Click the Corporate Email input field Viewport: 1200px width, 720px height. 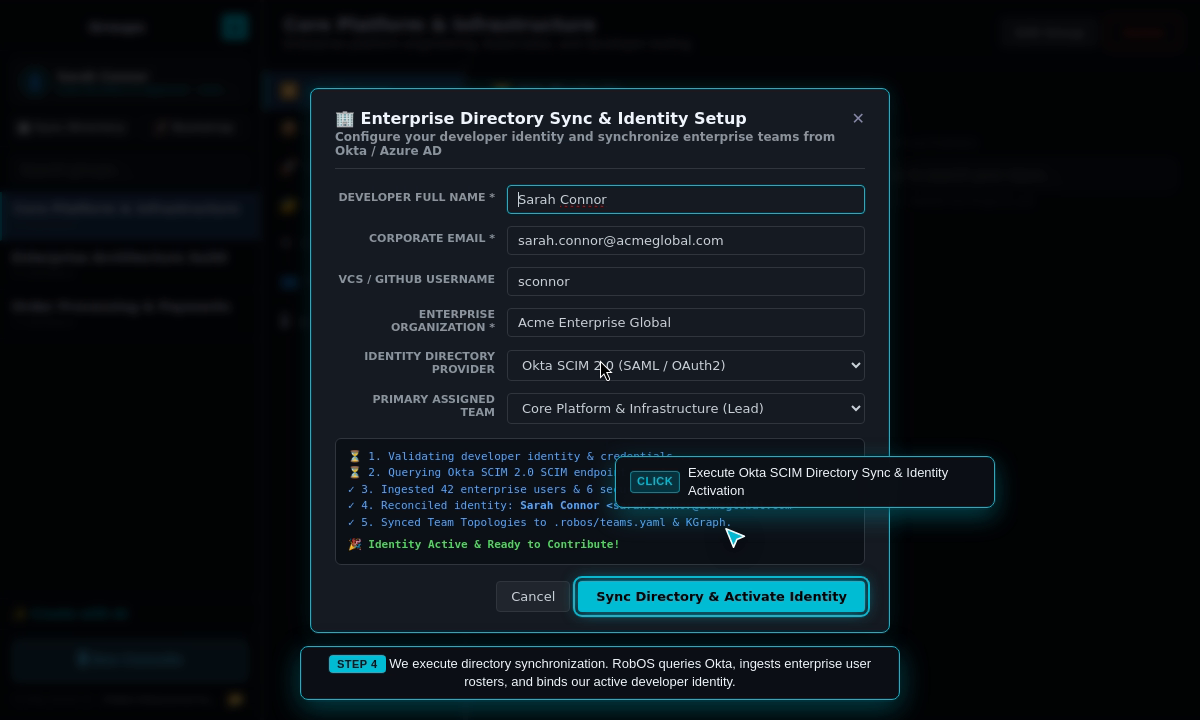[686, 240]
